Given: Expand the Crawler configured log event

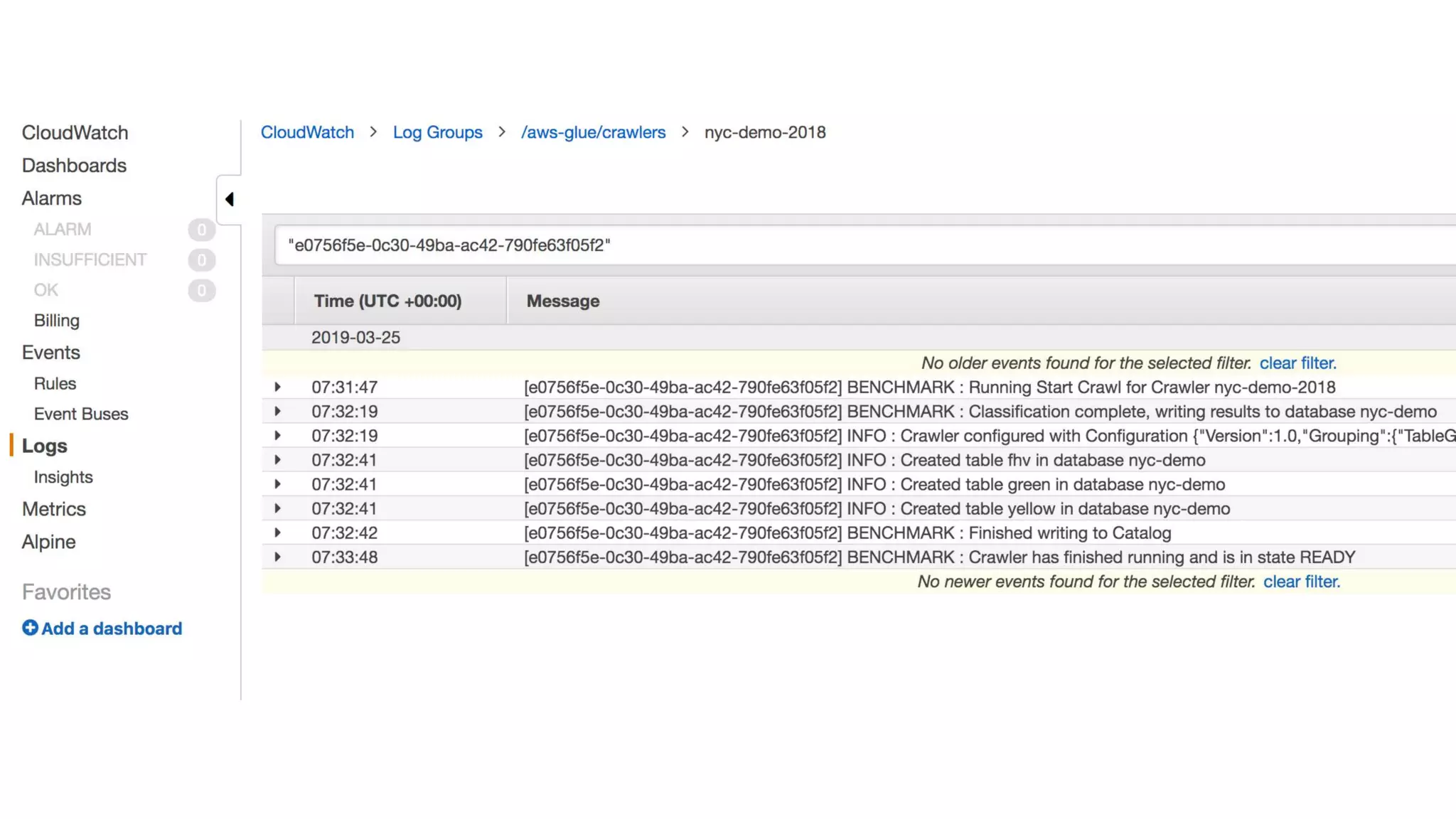Looking at the screenshot, I should [277, 436].
